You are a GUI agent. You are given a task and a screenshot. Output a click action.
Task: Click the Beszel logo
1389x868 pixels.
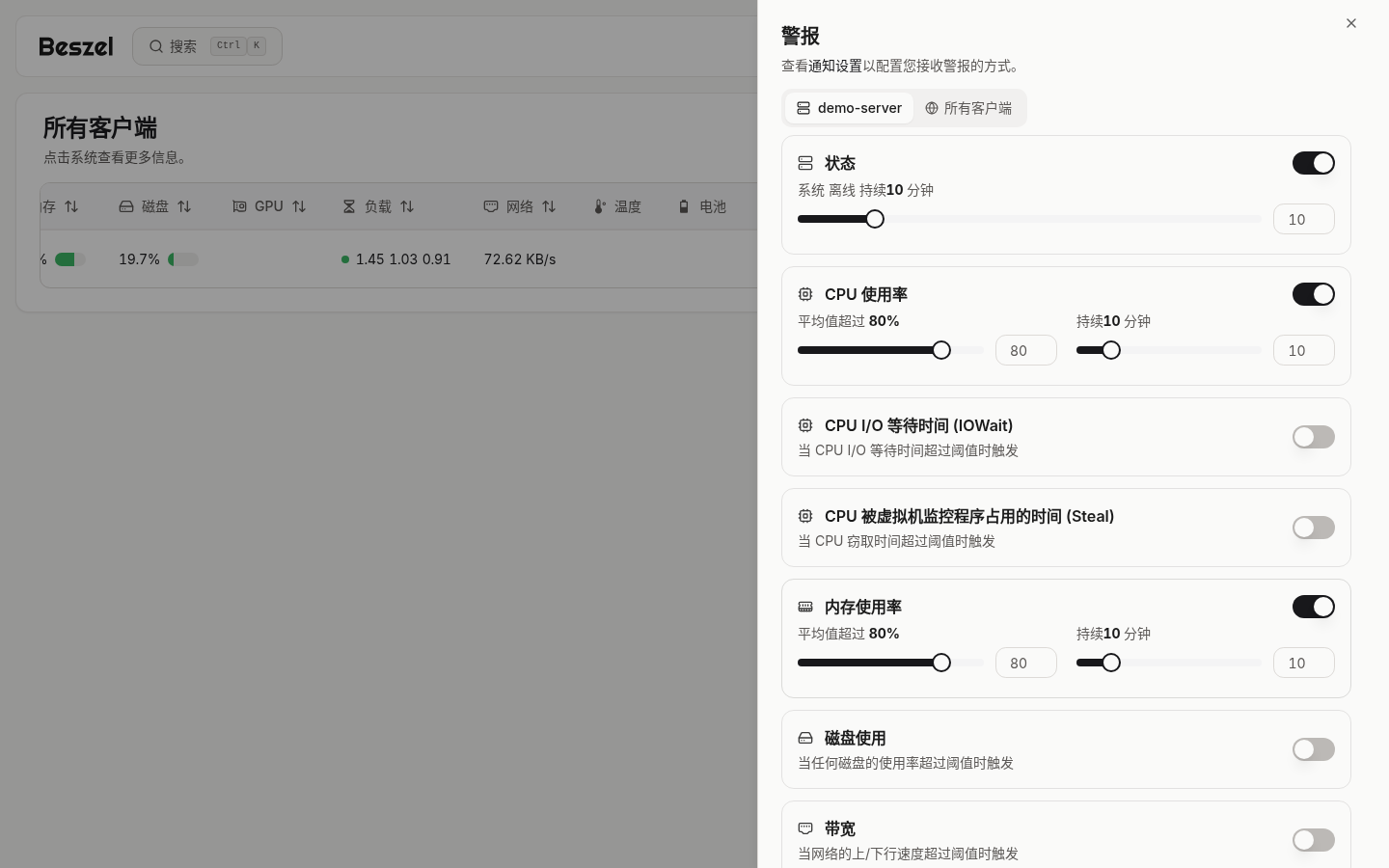click(76, 46)
